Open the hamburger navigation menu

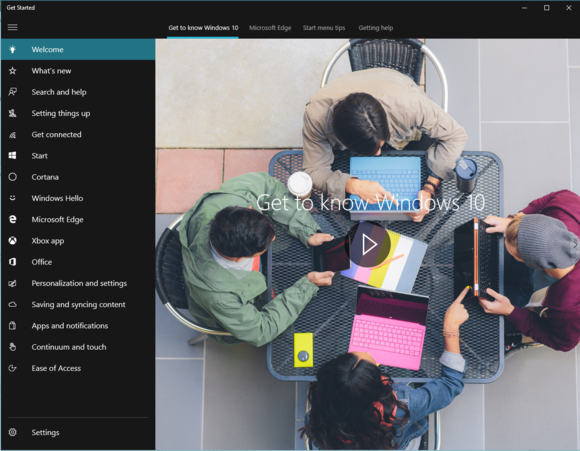point(13,27)
